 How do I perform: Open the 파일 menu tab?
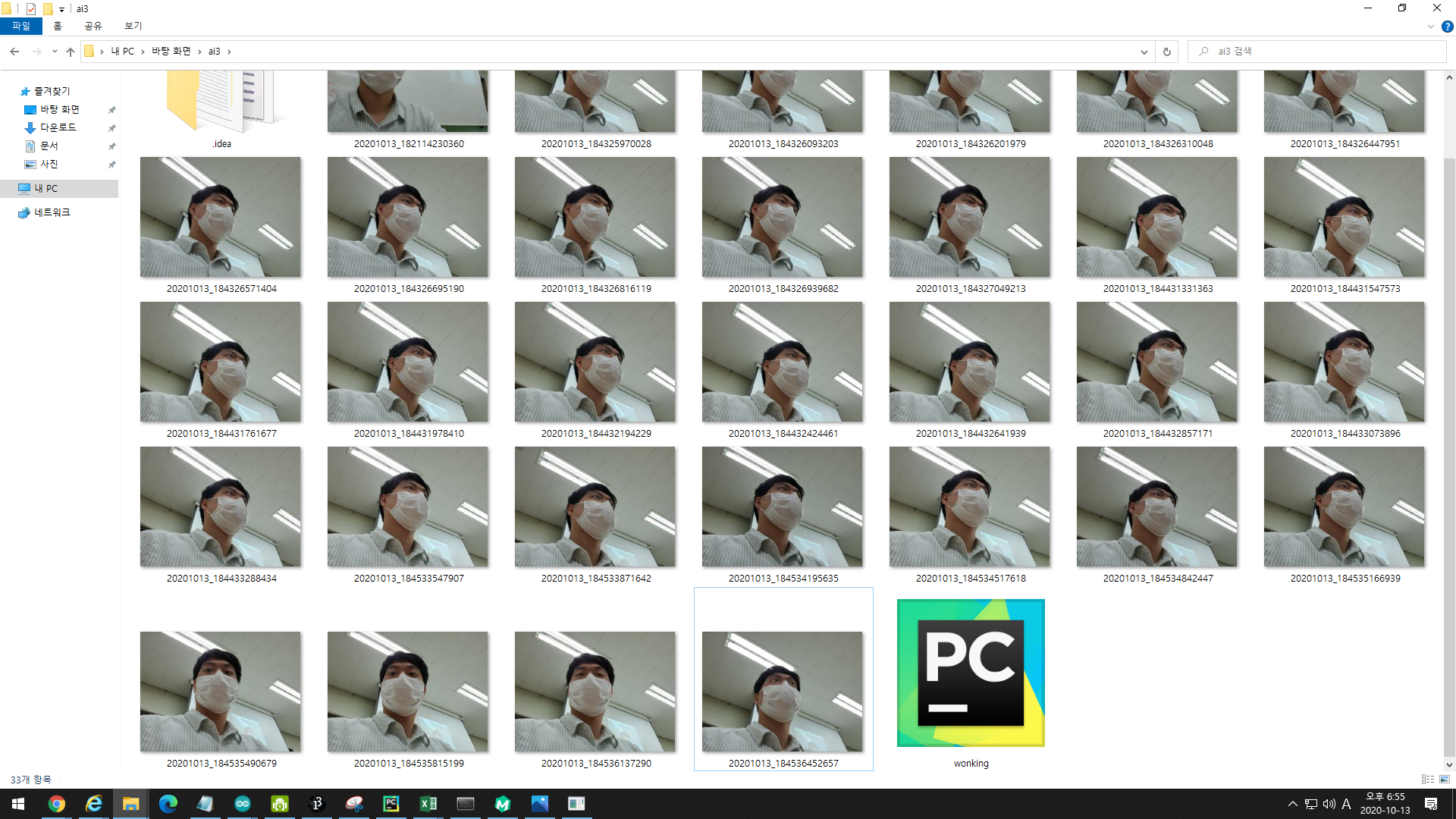click(x=20, y=26)
